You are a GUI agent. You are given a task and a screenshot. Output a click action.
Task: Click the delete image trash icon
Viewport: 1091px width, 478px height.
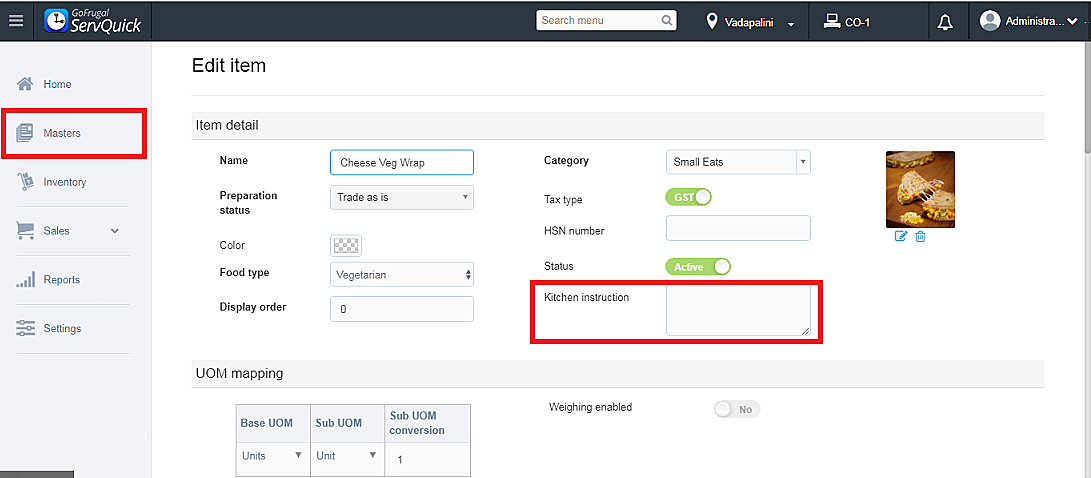[x=920, y=236]
